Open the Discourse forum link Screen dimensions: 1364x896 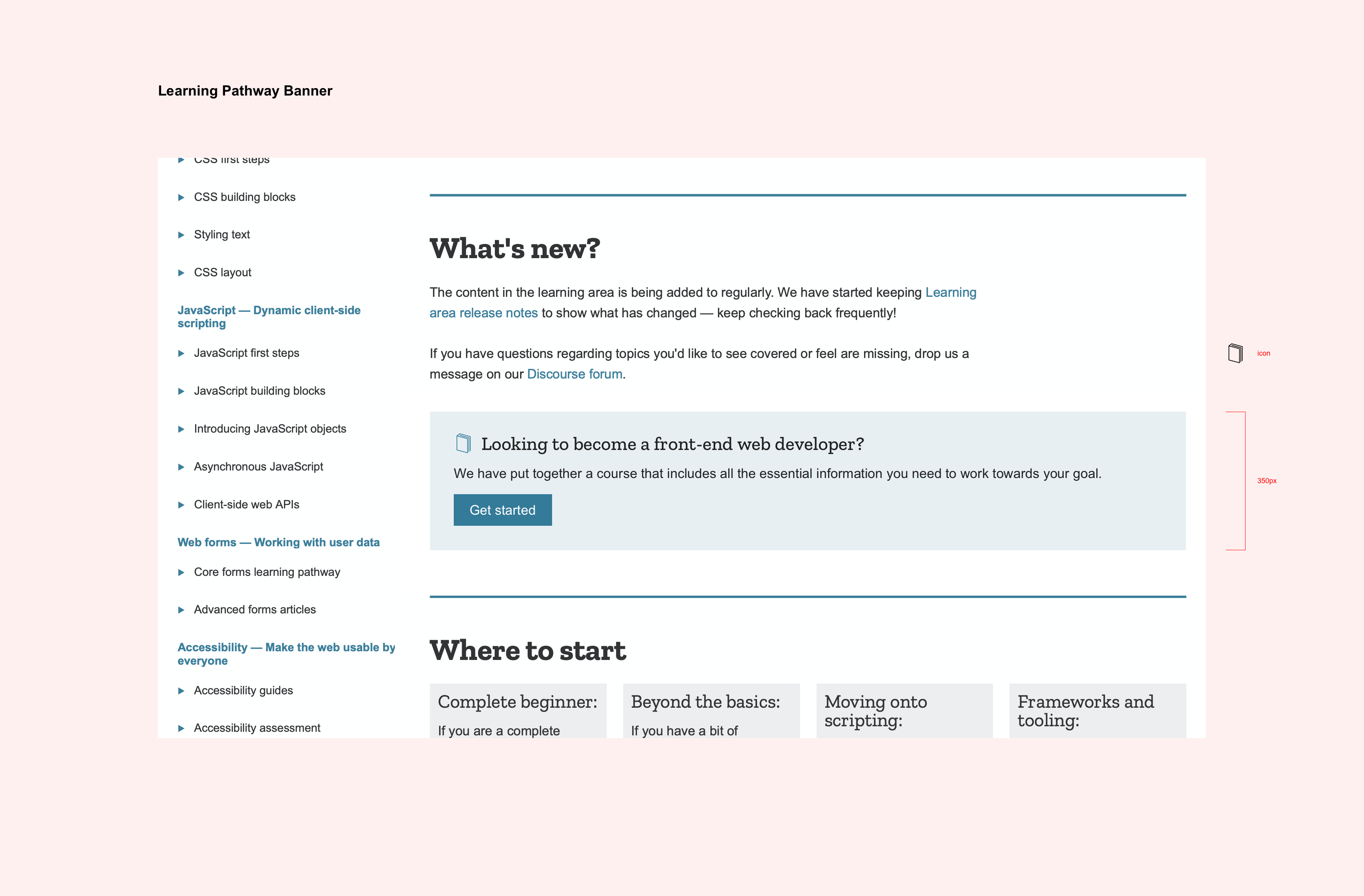574,373
